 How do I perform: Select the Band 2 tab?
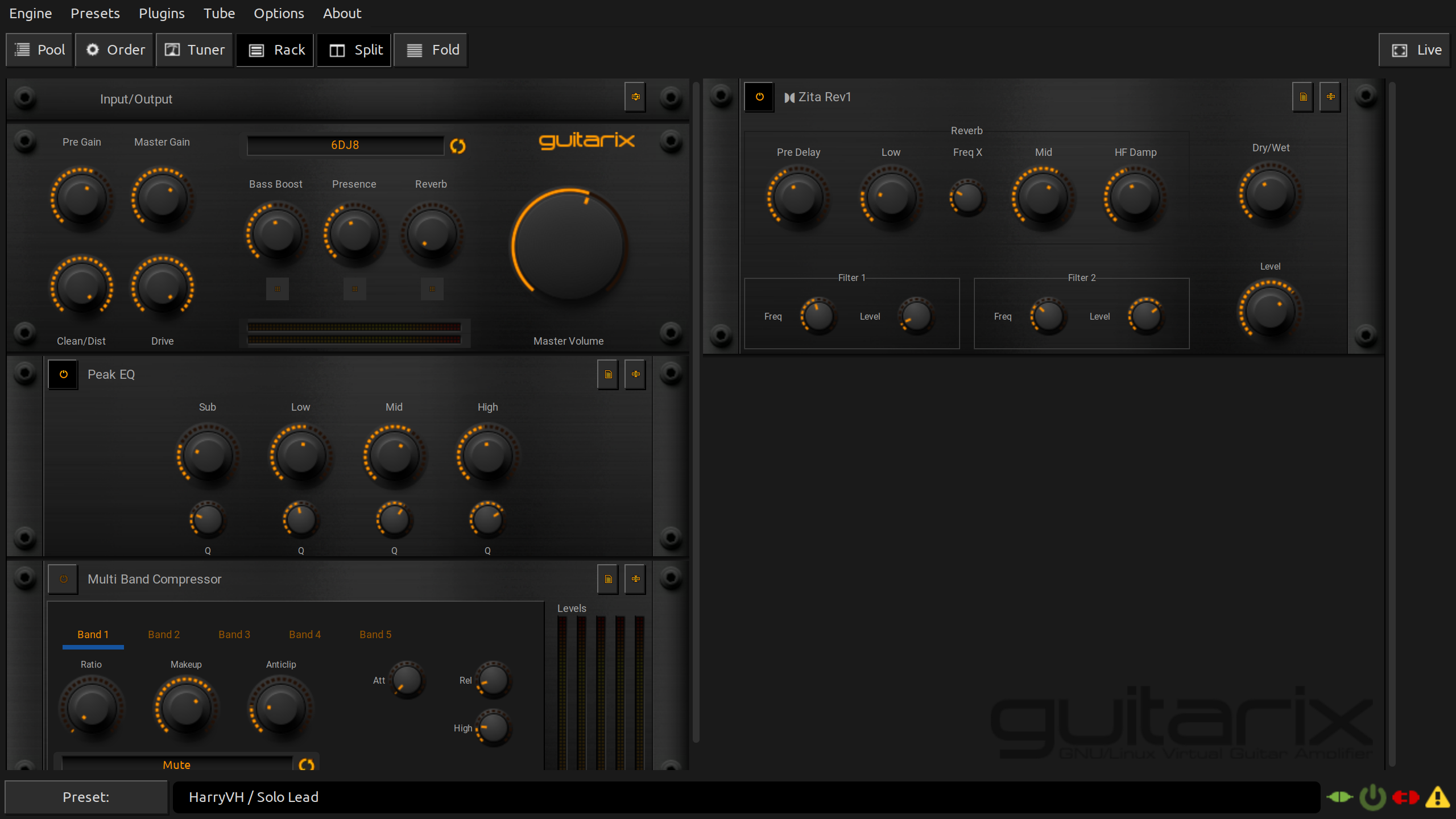[164, 635]
